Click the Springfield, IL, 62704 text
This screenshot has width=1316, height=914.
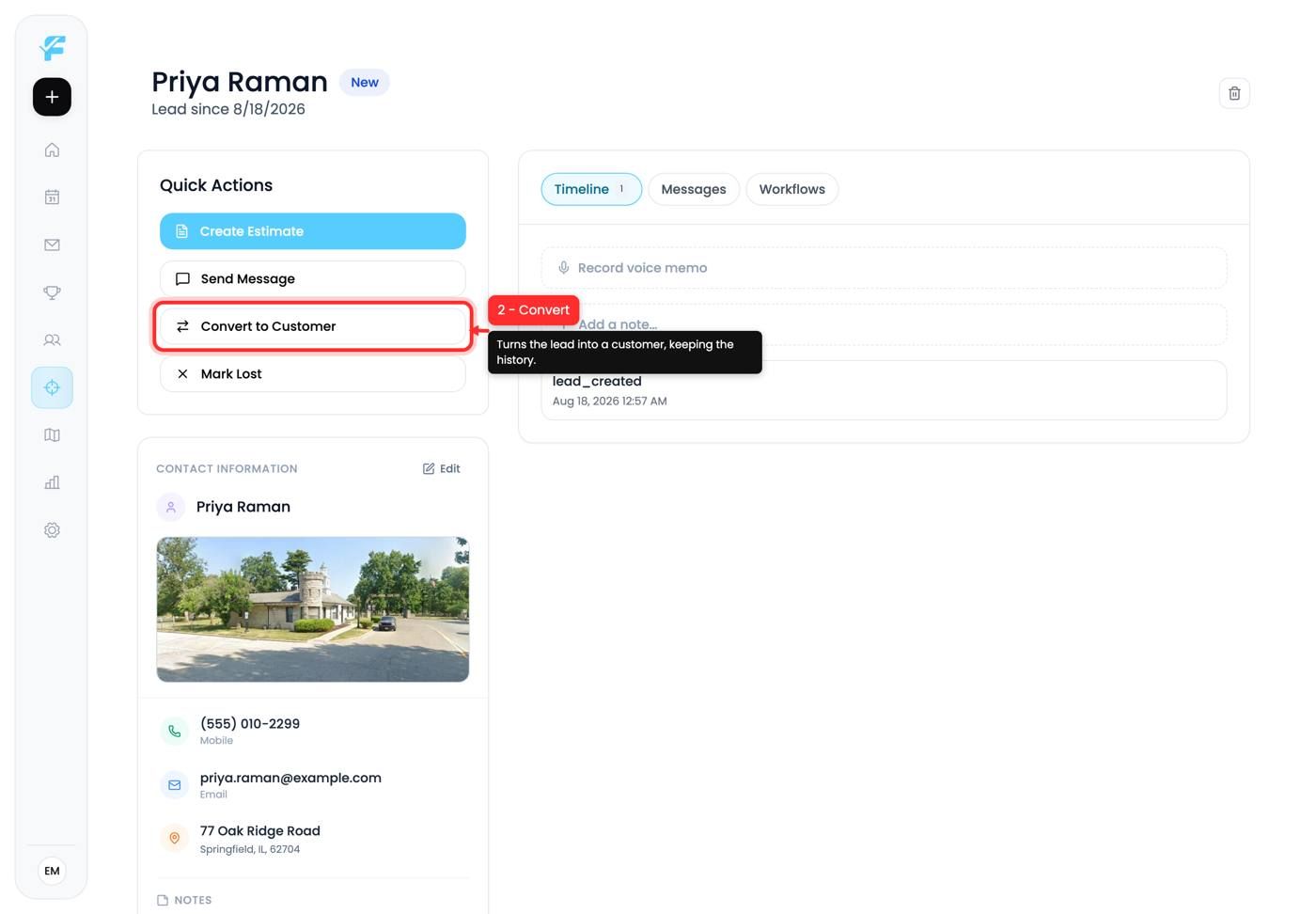pos(250,849)
